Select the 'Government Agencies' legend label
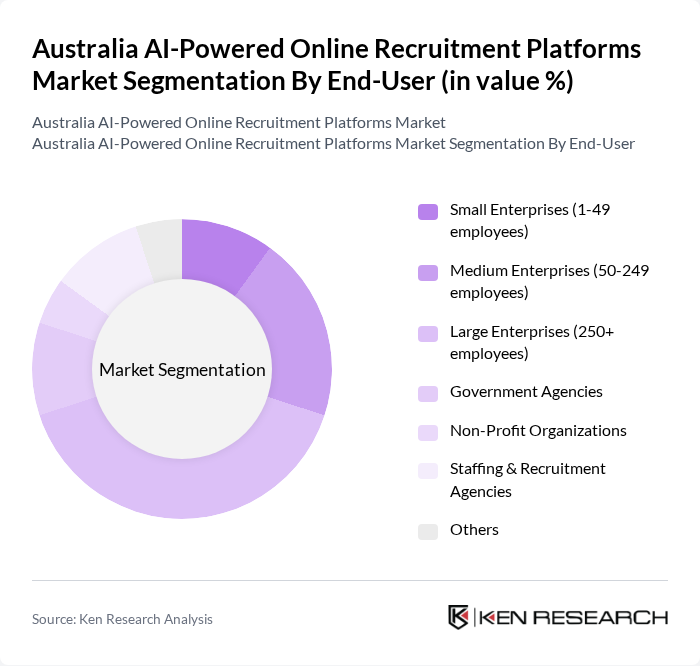The image size is (700, 666). tap(526, 392)
